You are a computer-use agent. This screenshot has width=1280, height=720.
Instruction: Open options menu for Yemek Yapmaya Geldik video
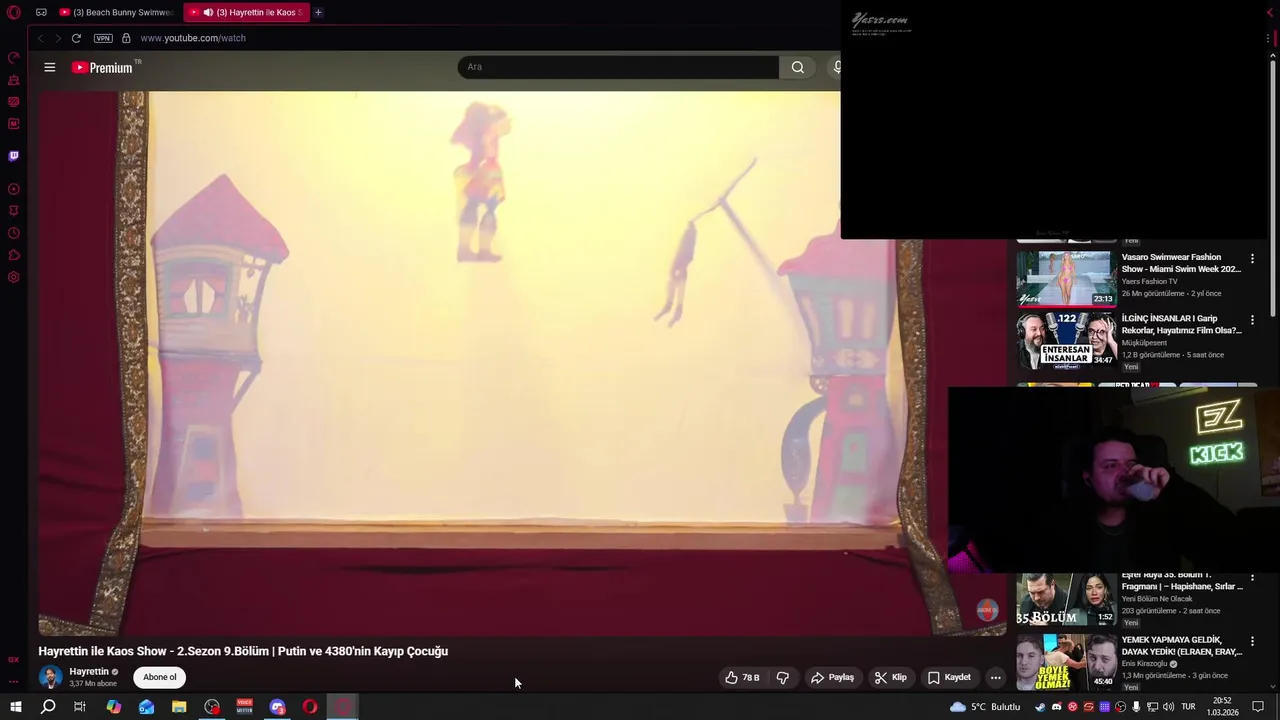(1252, 641)
